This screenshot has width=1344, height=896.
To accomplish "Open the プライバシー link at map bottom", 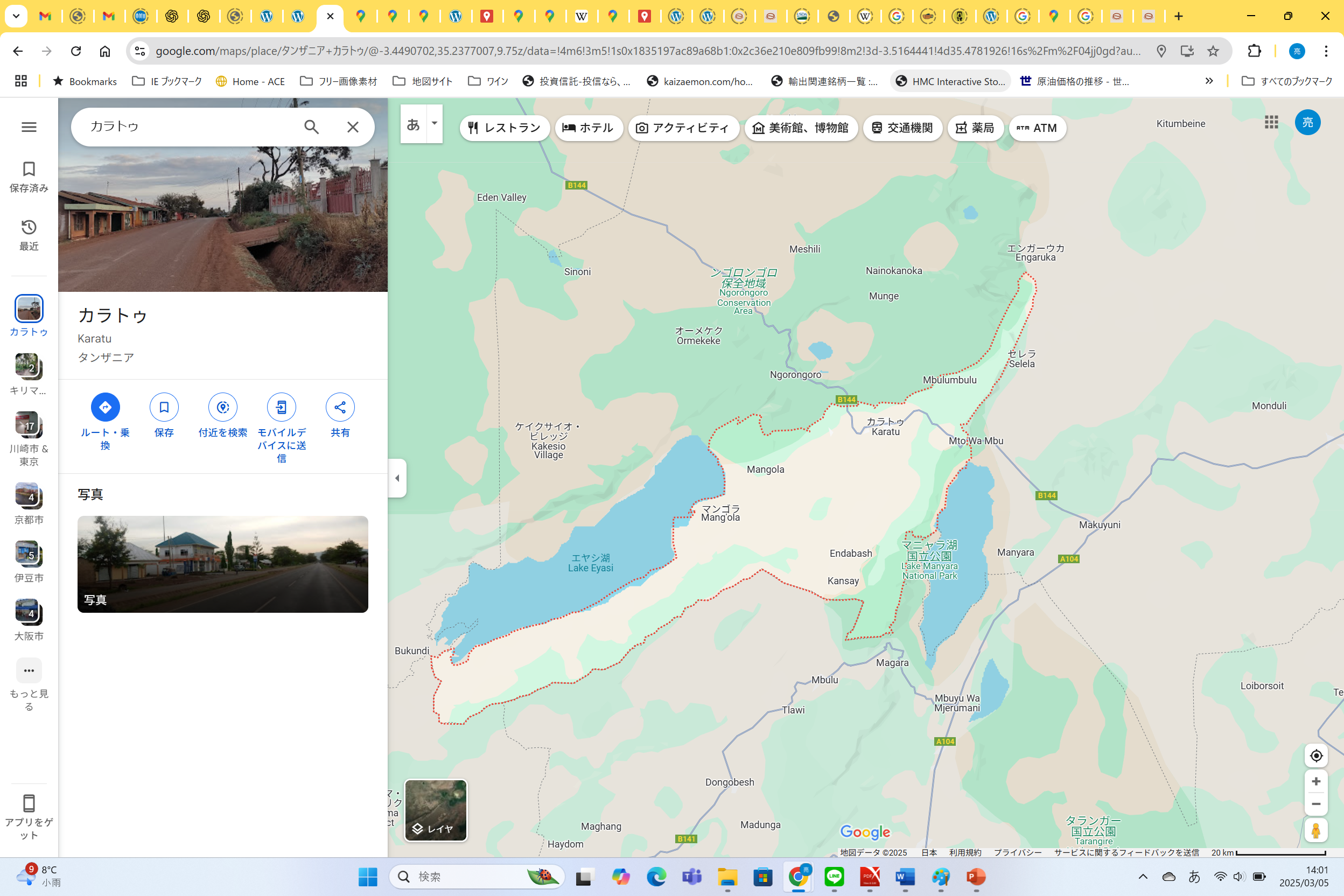I will pos(1017,852).
